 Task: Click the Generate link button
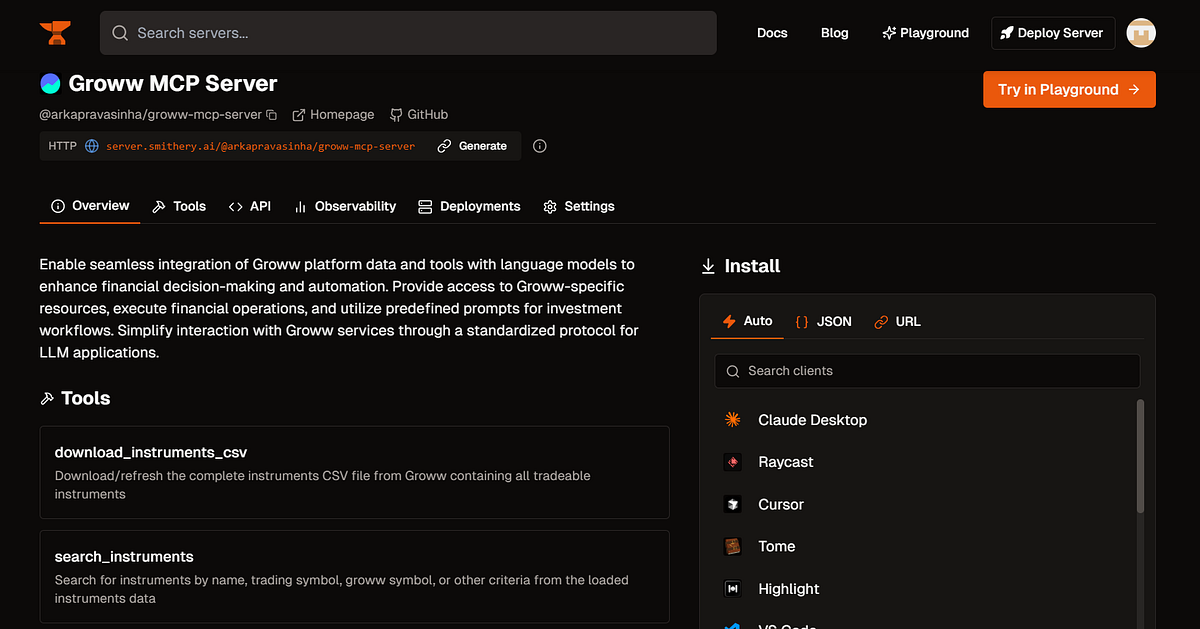(x=472, y=146)
